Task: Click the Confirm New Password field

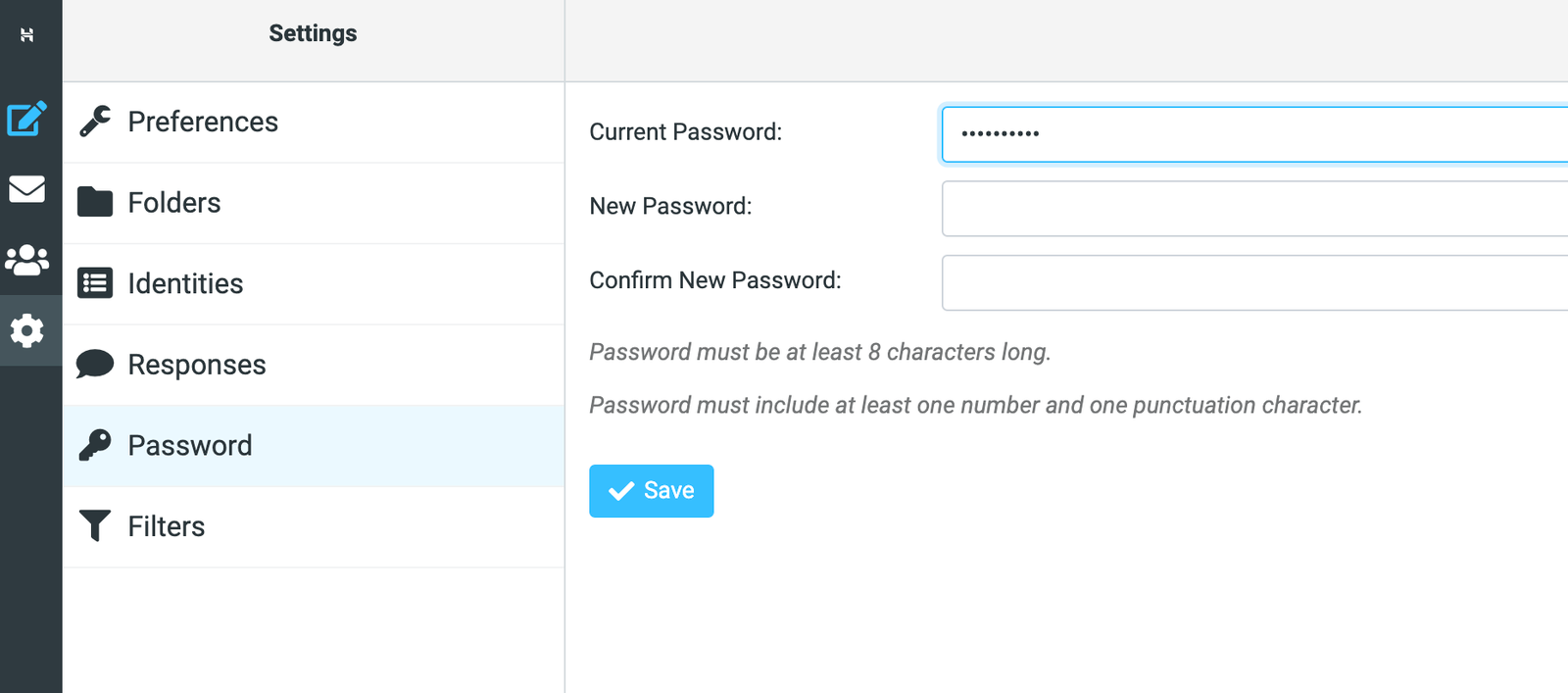Action: [1254, 283]
